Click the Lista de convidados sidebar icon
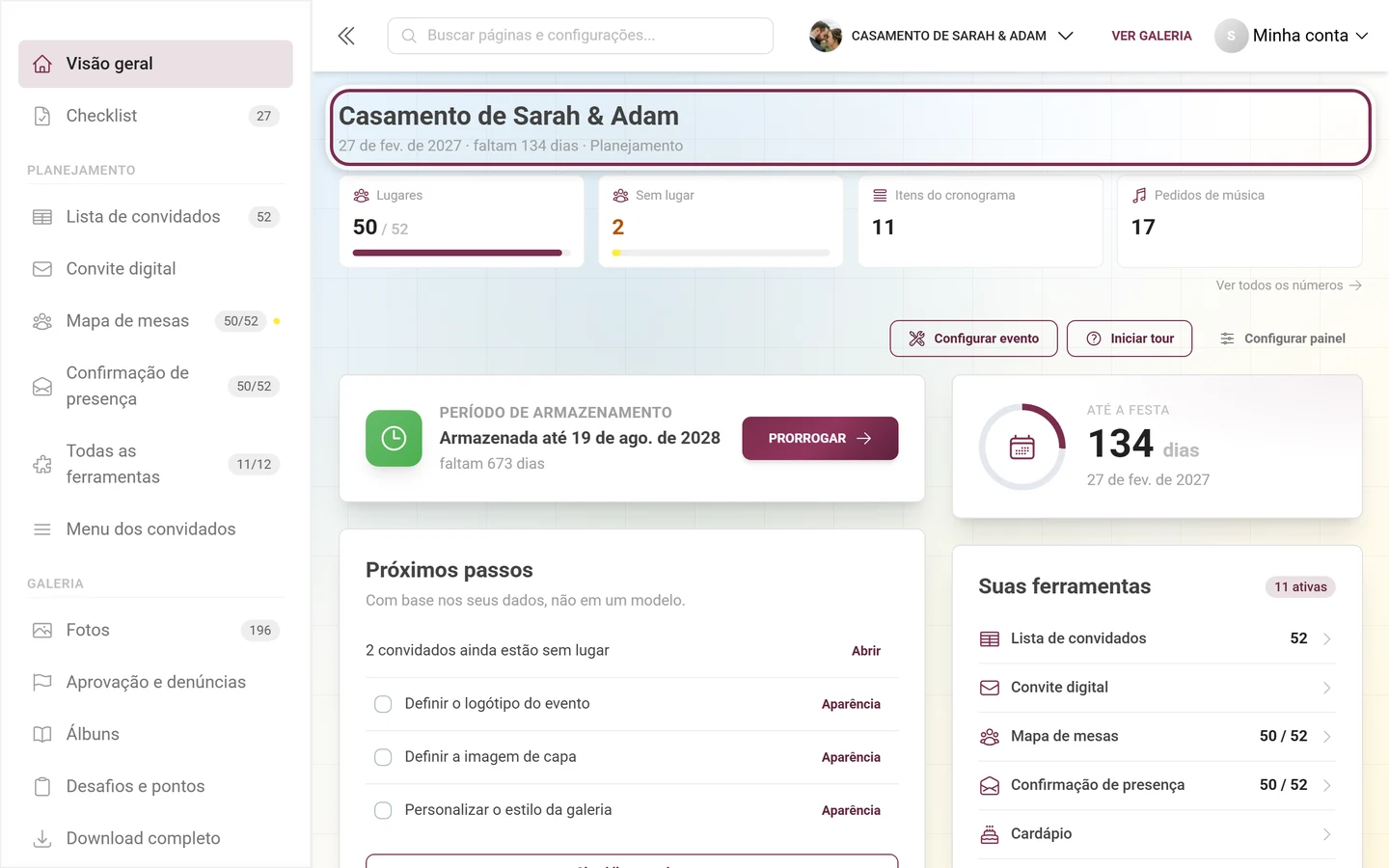The height and width of the screenshot is (868, 1389). [42, 217]
